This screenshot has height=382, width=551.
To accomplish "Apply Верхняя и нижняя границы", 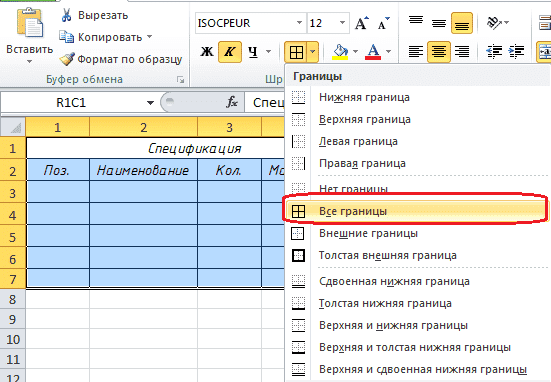I will tap(417, 325).
